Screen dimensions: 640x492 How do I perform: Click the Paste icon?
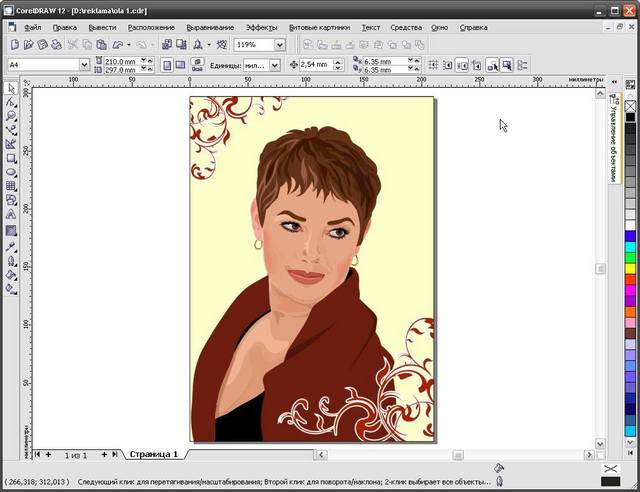point(102,45)
